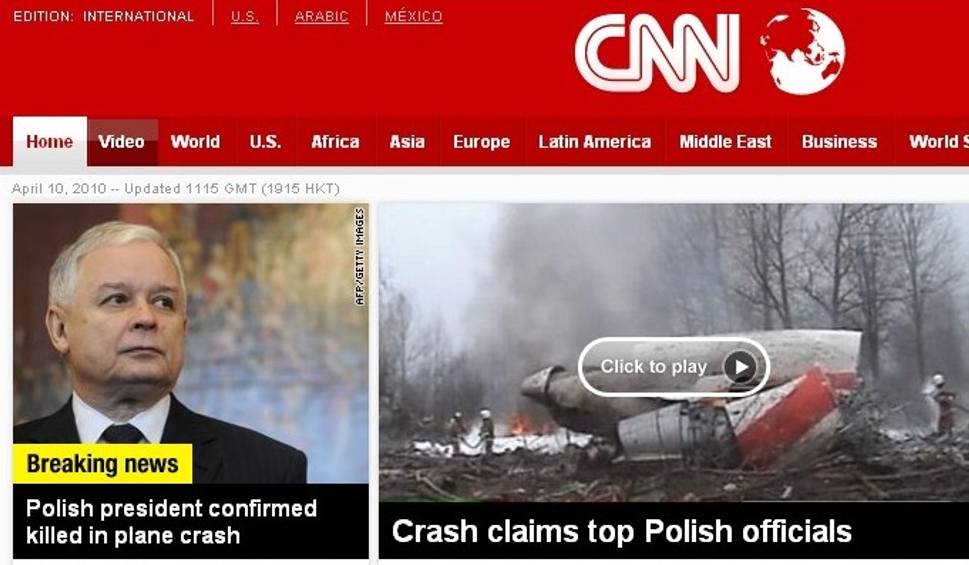Play the crash video using play icon
The image size is (969, 565).
740,367
